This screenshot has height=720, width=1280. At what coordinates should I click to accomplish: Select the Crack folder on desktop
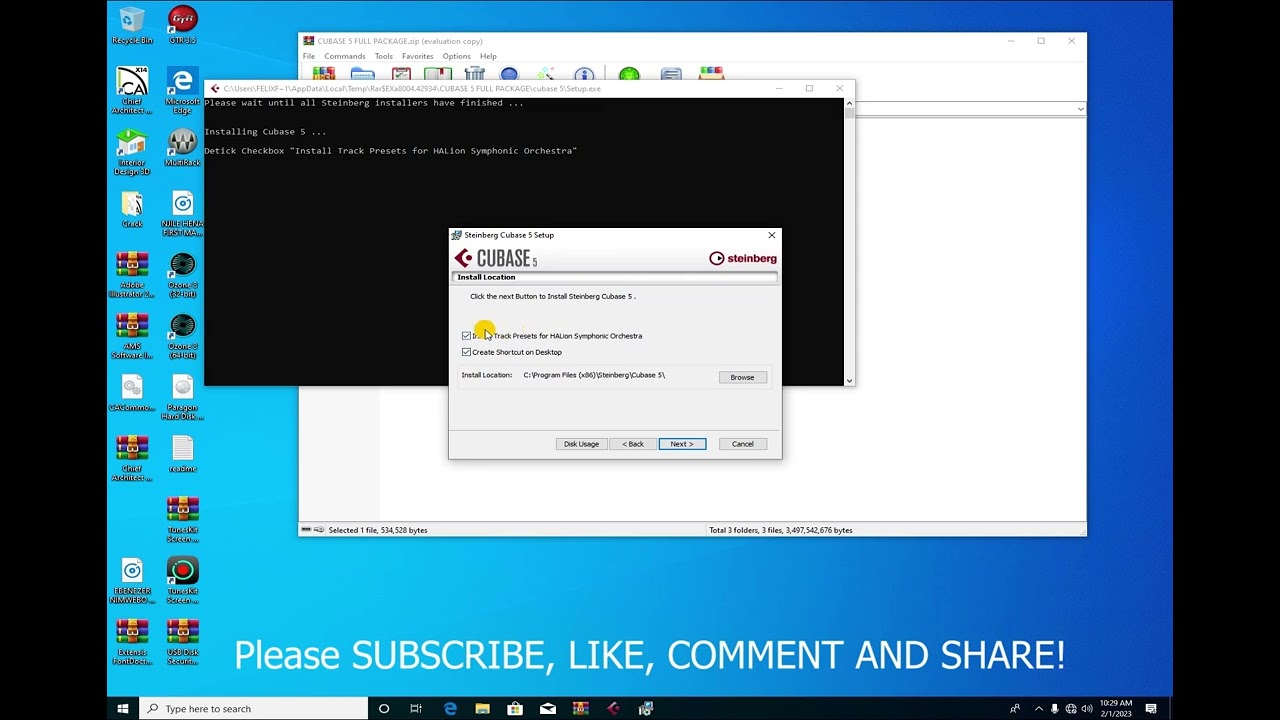point(132,209)
